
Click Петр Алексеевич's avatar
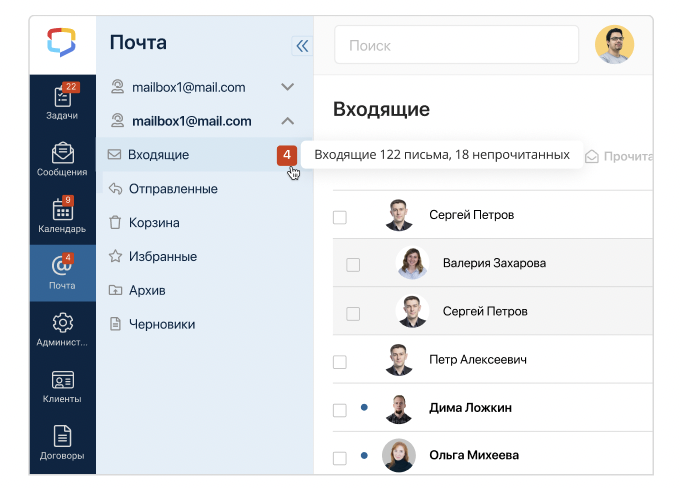(x=399, y=359)
